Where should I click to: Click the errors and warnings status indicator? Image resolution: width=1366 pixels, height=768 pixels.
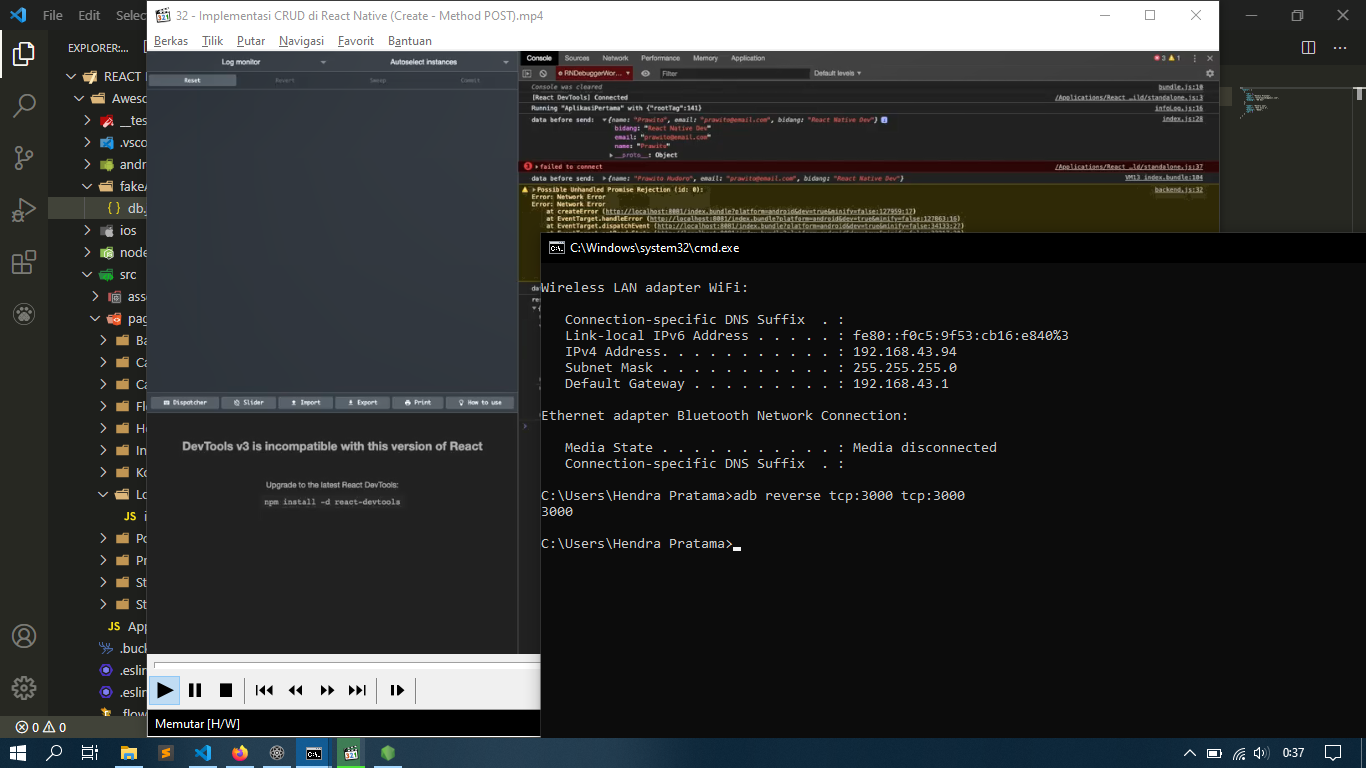40,727
